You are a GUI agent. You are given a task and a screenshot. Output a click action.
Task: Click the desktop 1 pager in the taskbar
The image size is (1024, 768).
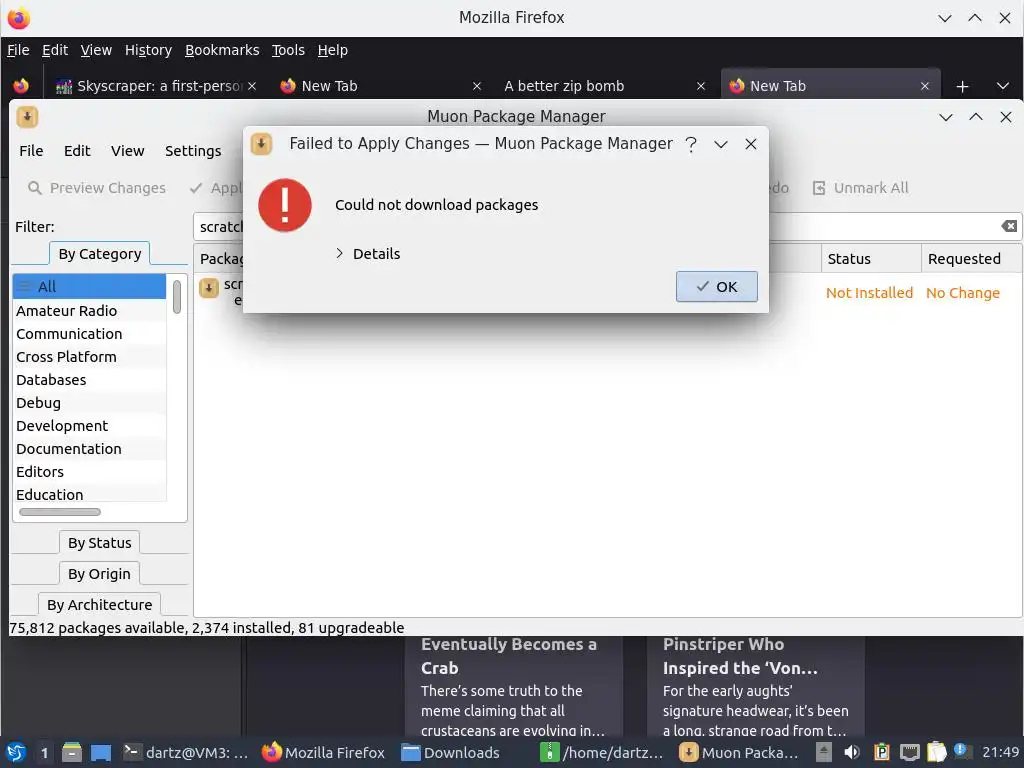click(x=44, y=753)
